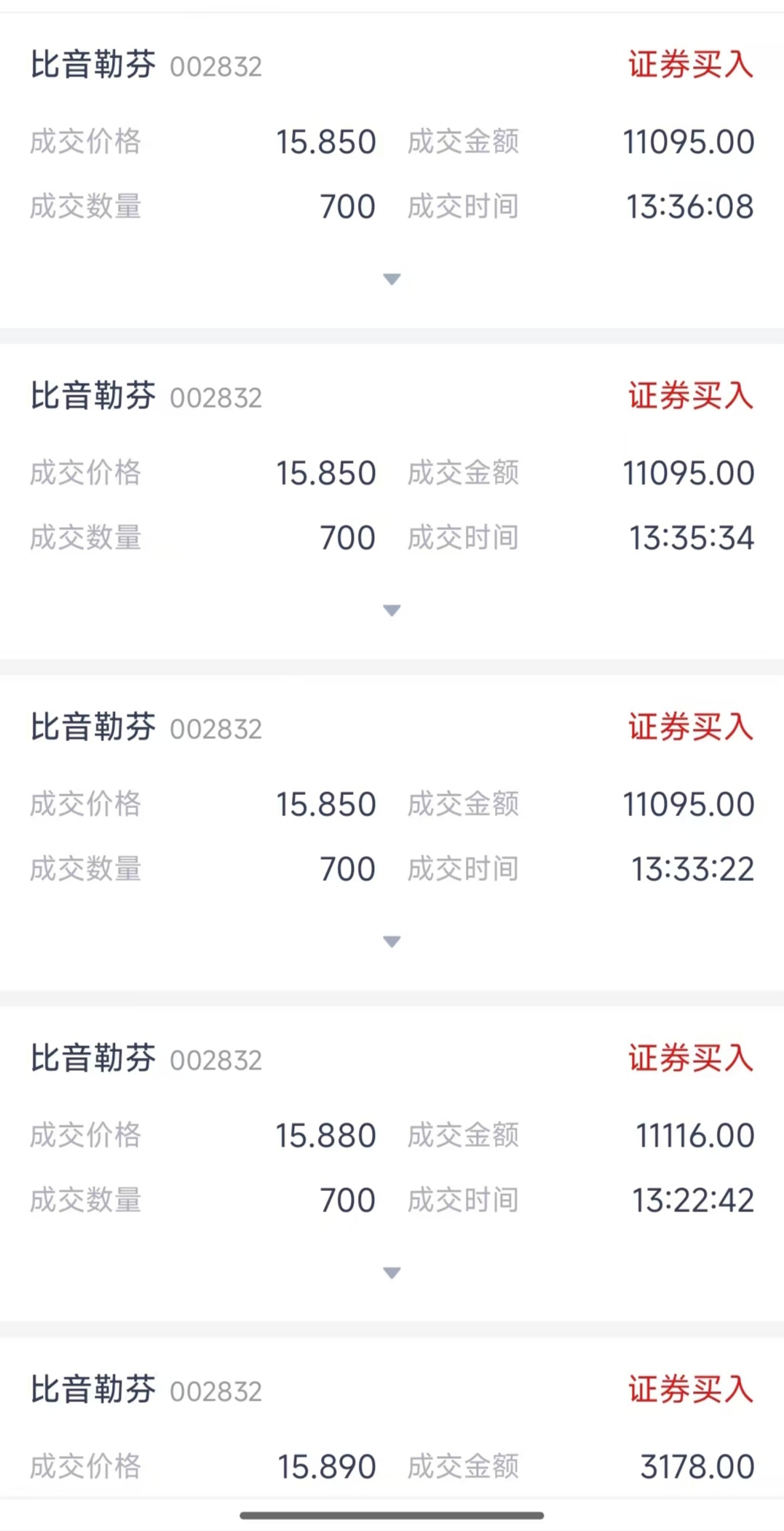
Task: Tap 证券买入 label on the 13:36:08 trade
Action: 690,65
